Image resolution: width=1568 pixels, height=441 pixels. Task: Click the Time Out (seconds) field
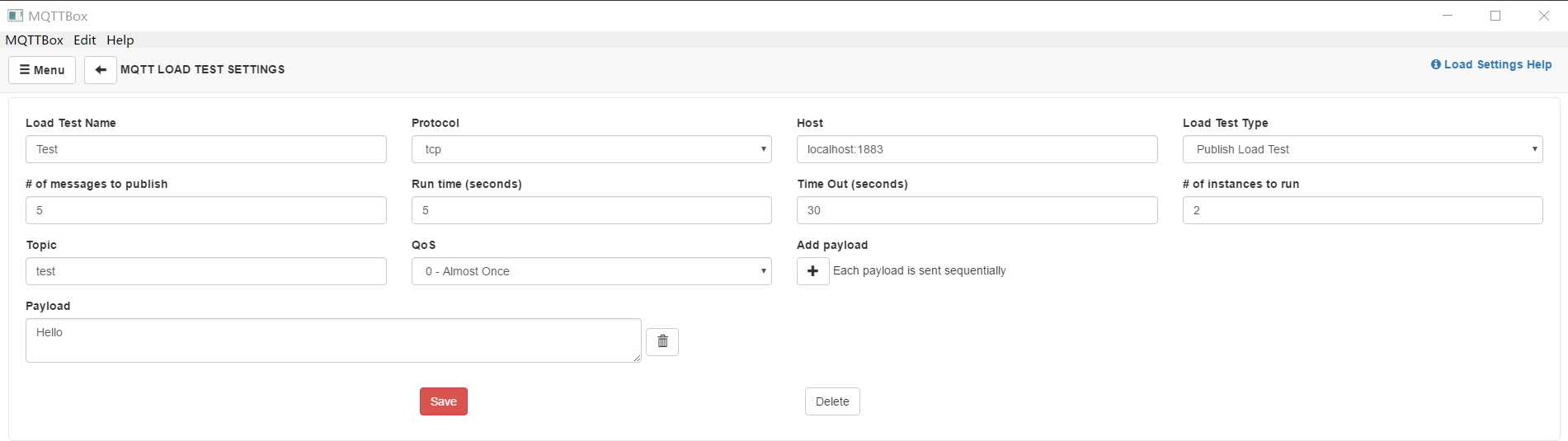tap(977, 210)
